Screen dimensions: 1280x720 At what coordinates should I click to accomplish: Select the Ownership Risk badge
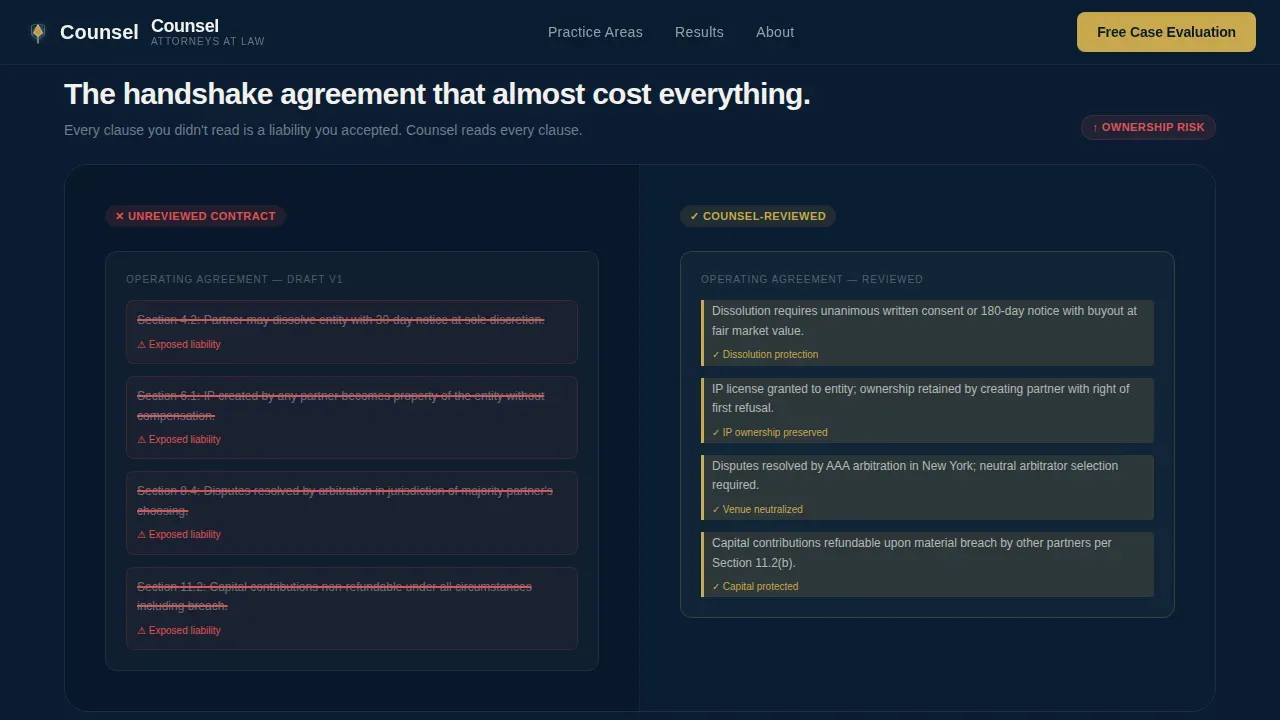coord(1148,127)
